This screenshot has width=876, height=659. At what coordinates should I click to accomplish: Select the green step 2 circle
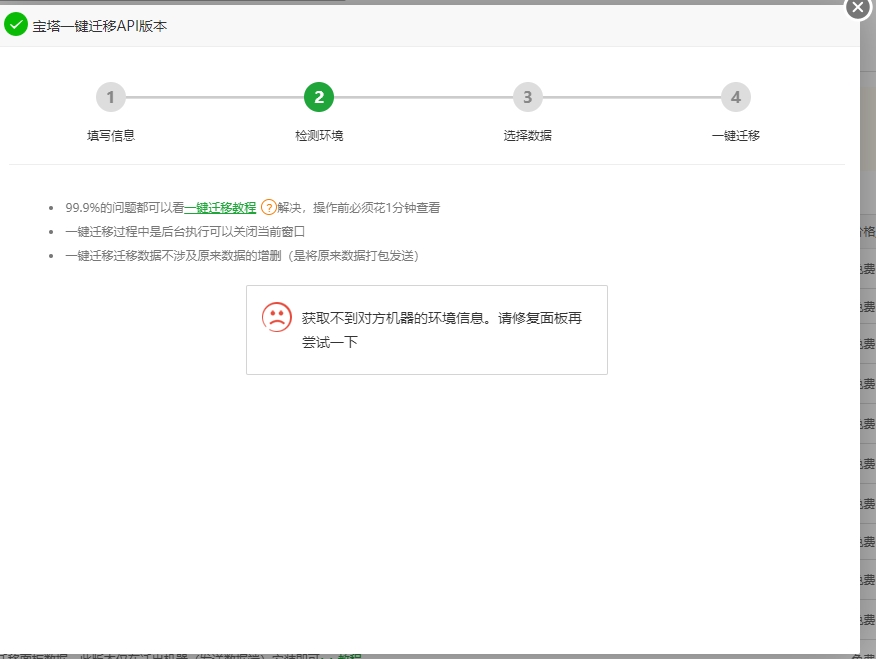click(x=319, y=97)
